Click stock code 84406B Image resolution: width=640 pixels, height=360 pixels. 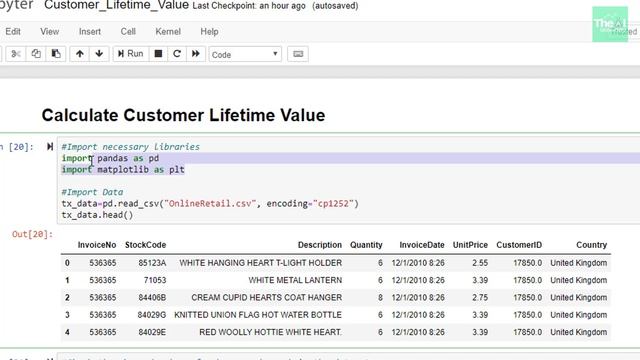coord(152,298)
